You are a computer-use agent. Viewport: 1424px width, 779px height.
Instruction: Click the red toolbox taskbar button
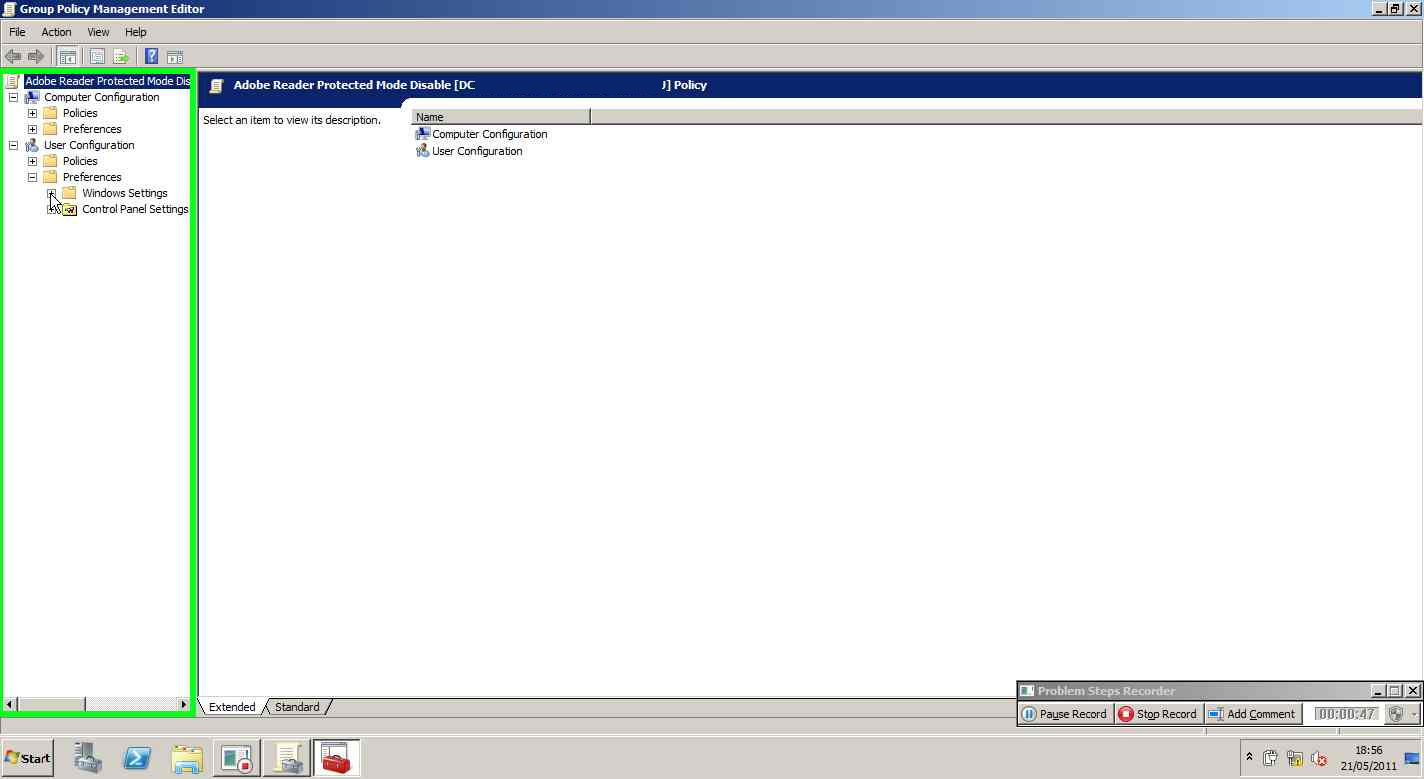(x=336, y=758)
